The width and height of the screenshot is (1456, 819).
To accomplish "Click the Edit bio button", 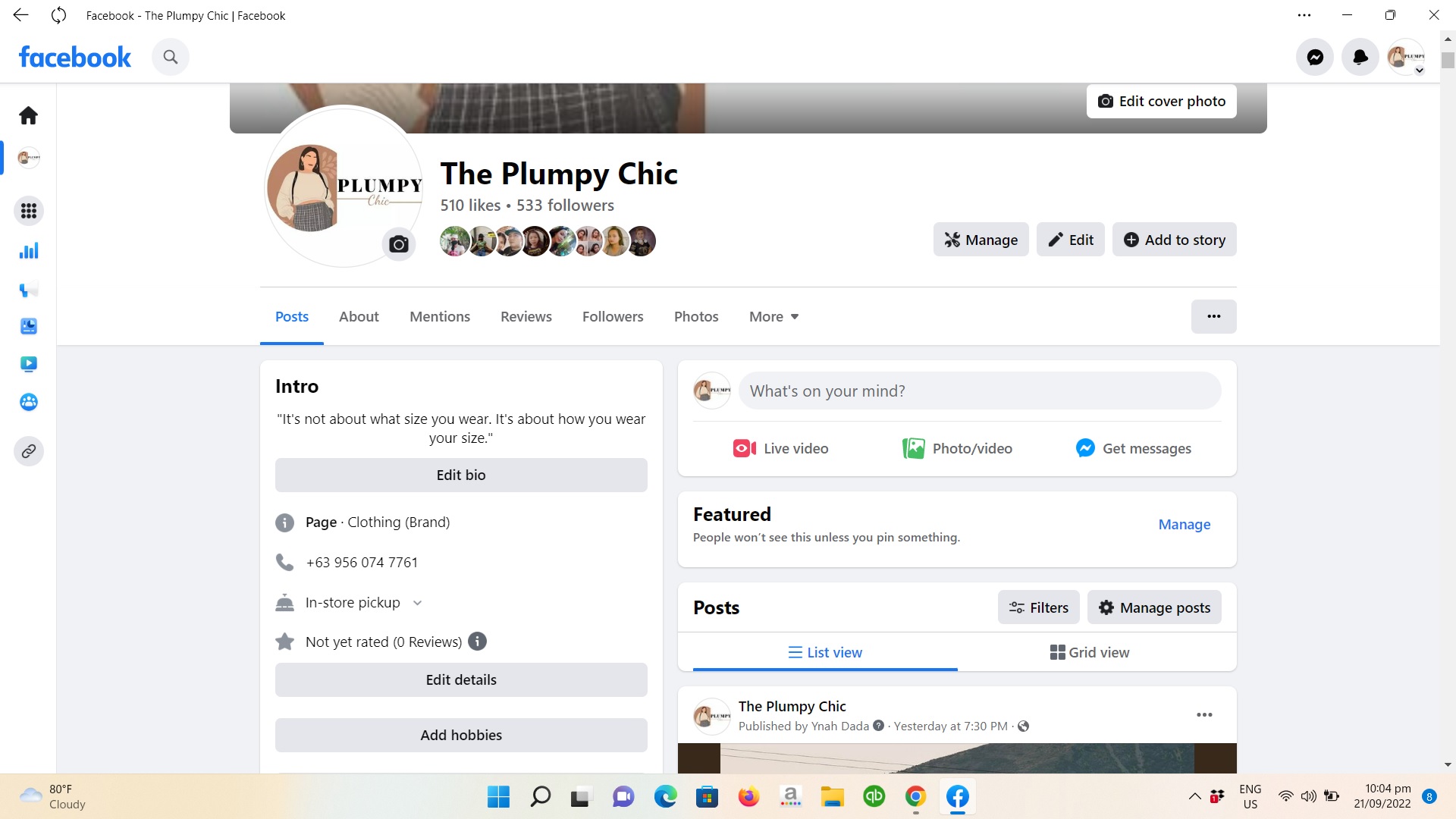I will [x=461, y=475].
